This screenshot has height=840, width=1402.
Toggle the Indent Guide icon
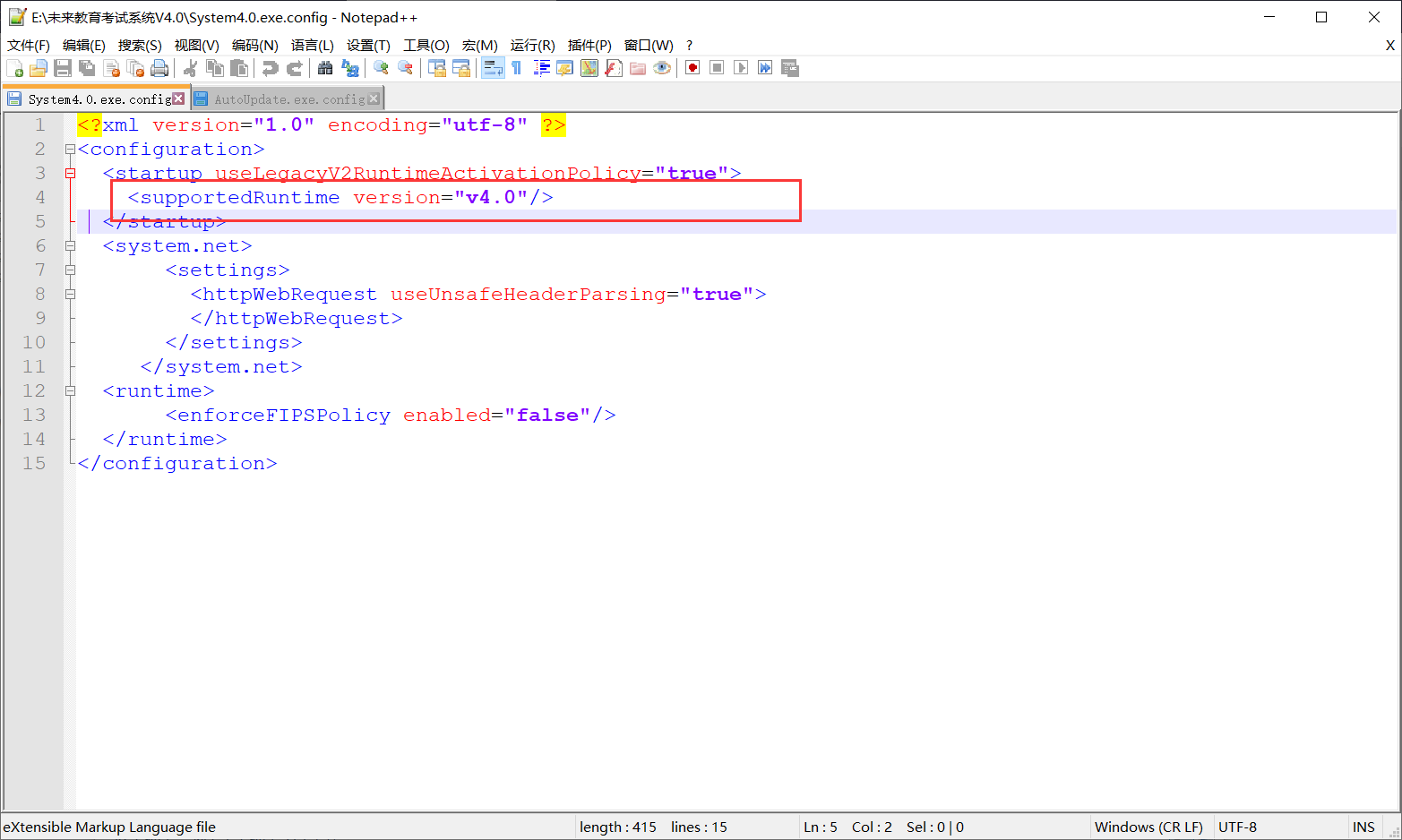541,68
